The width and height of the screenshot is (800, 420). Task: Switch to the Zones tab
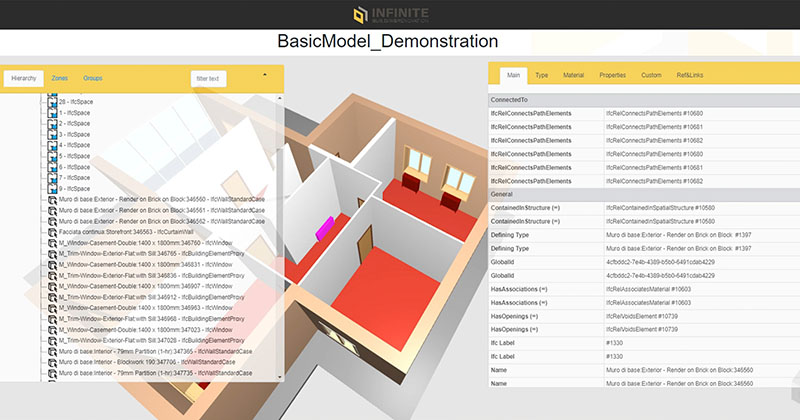coord(60,78)
